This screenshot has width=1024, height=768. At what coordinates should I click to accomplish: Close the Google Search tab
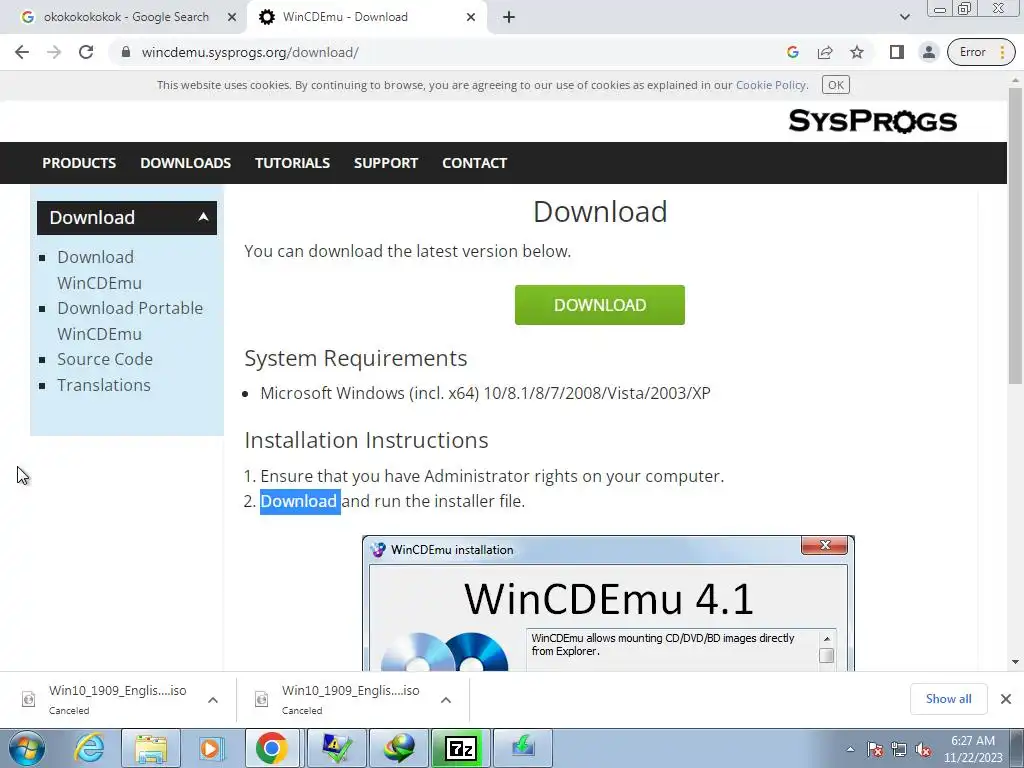point(232,17)
